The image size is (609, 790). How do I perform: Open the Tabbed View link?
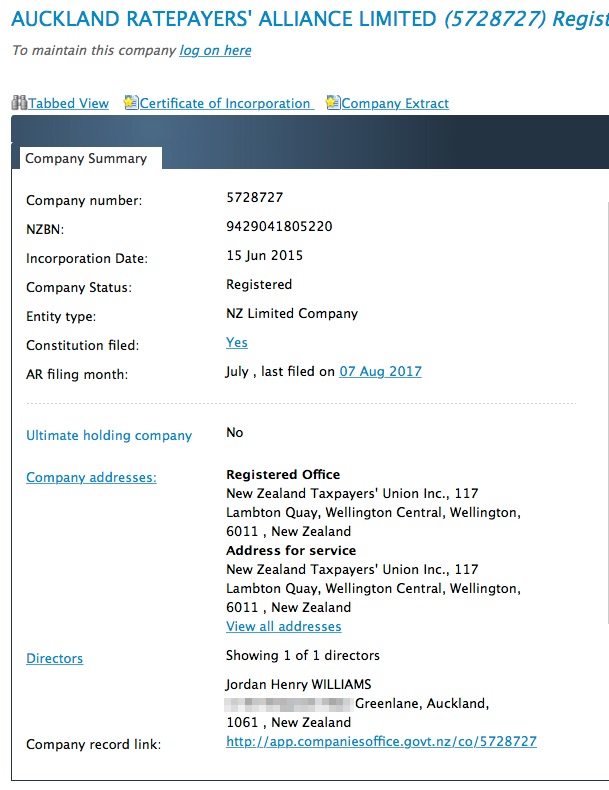tap(69, 103)
